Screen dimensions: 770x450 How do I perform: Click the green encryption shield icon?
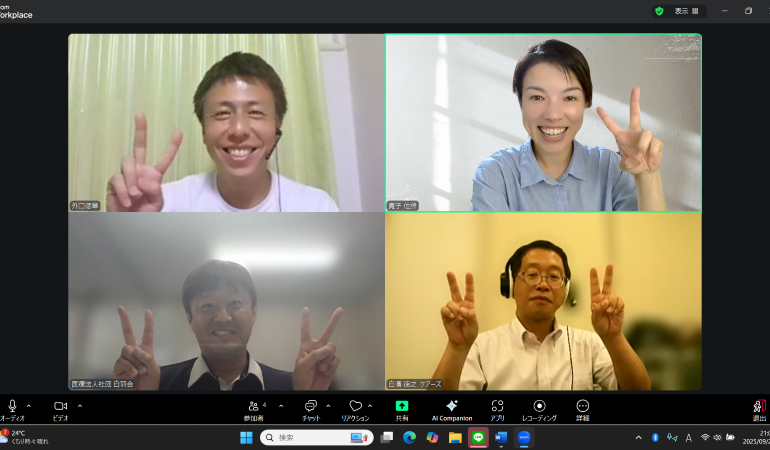pyautogui.click(x=659, y=11)
